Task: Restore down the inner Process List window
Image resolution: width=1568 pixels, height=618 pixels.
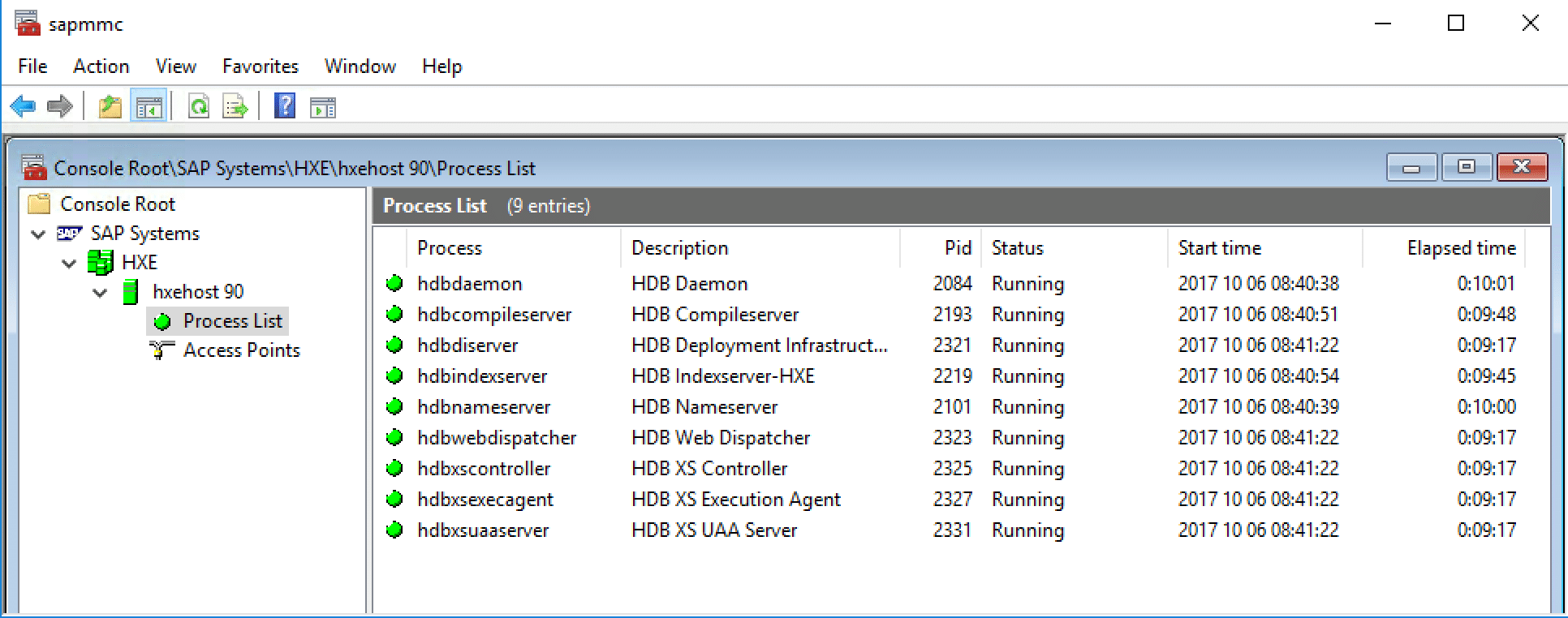Action: click(x=1466, y=167)
